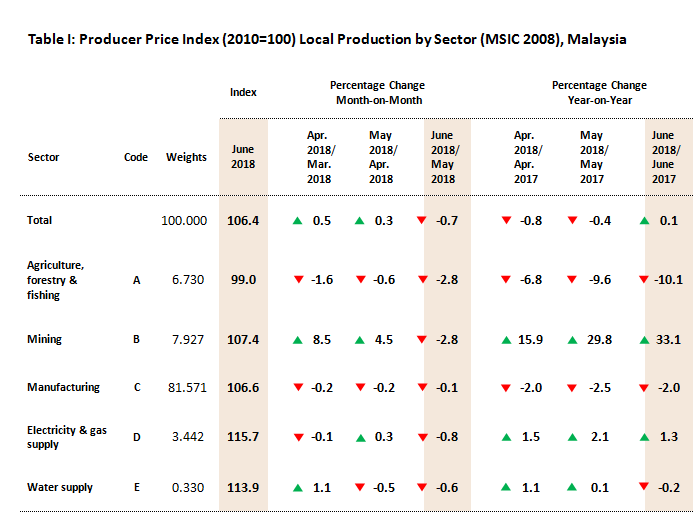Image resolution: width=699 pixels, height=524 pixels.
Task: Click the green up arrow beside 8.5
Action: 298,340
